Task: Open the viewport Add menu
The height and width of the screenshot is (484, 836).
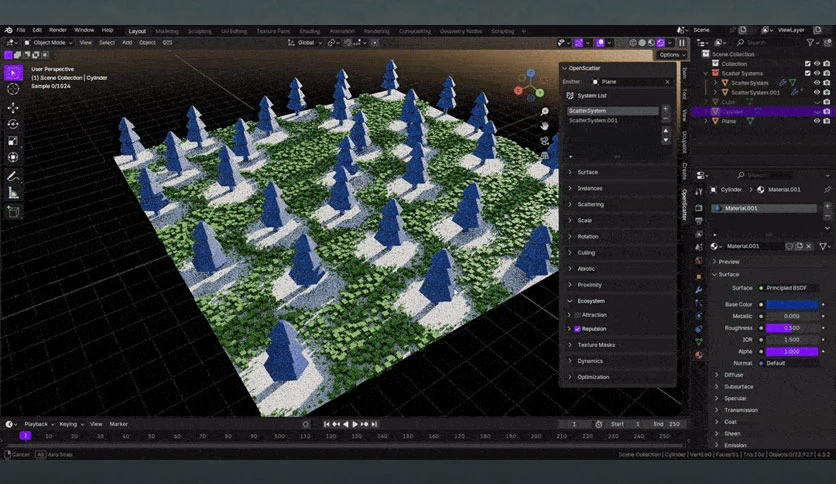Action: click(127, 43)
